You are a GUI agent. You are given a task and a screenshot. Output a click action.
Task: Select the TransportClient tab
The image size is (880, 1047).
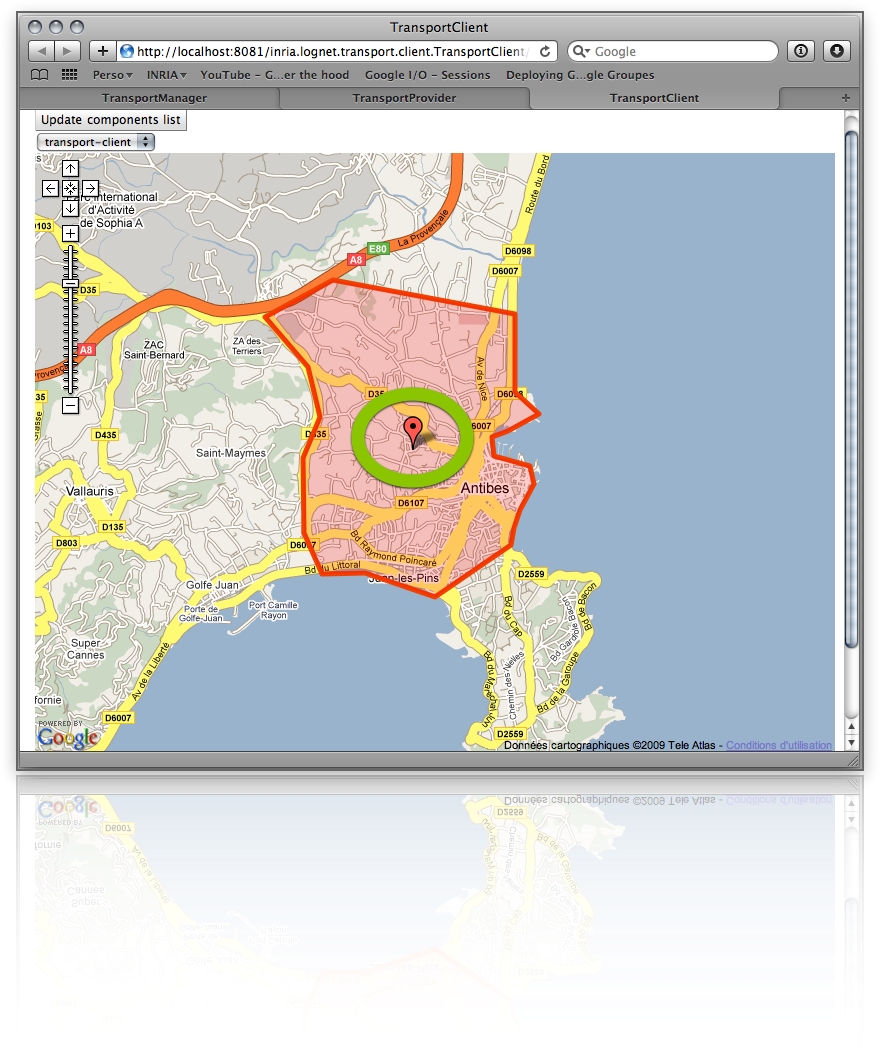(x=654, y=98)
